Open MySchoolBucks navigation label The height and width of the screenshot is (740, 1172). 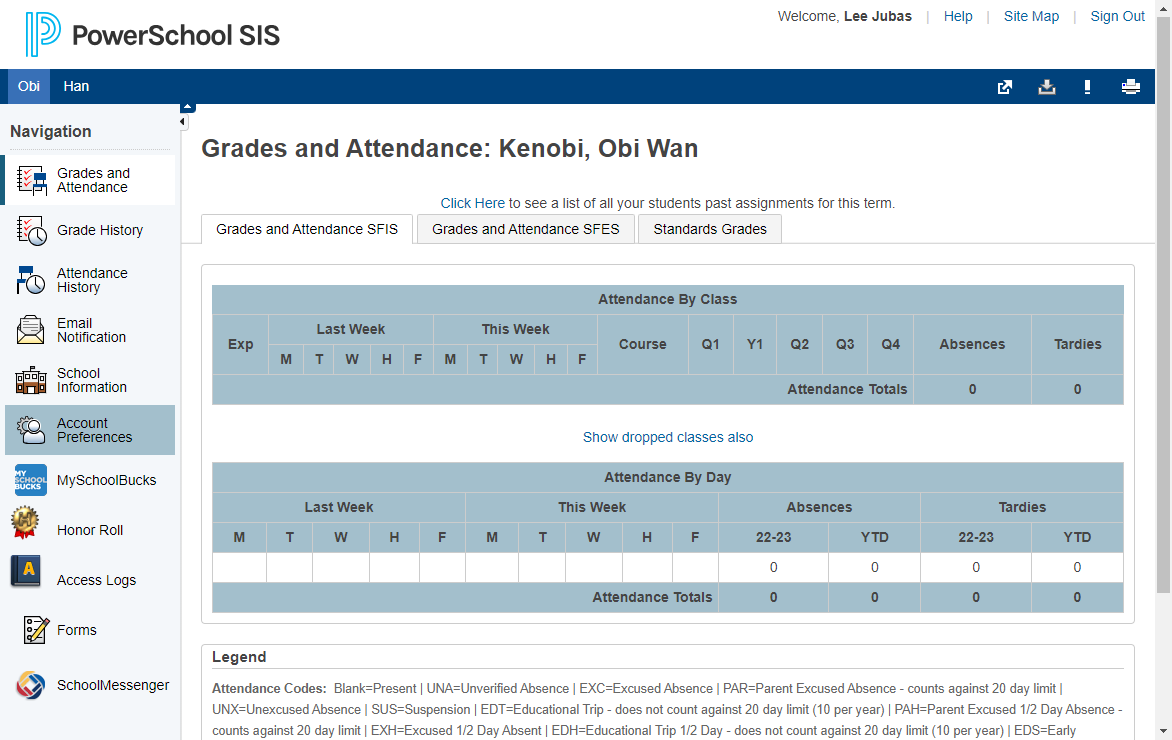click(107, 480)
